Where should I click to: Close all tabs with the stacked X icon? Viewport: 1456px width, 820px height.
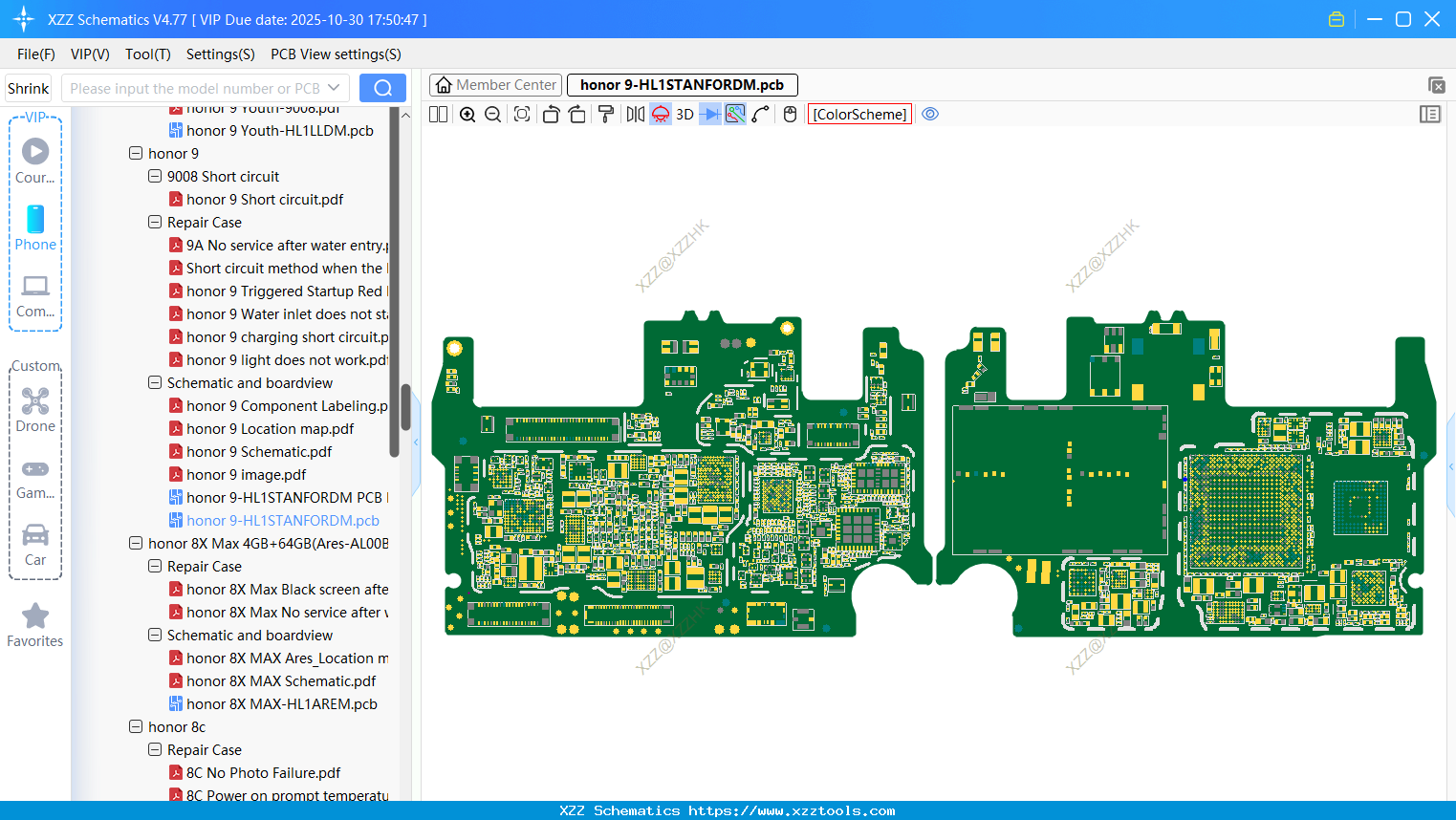pyautogui.click(x=1436, y=85)
